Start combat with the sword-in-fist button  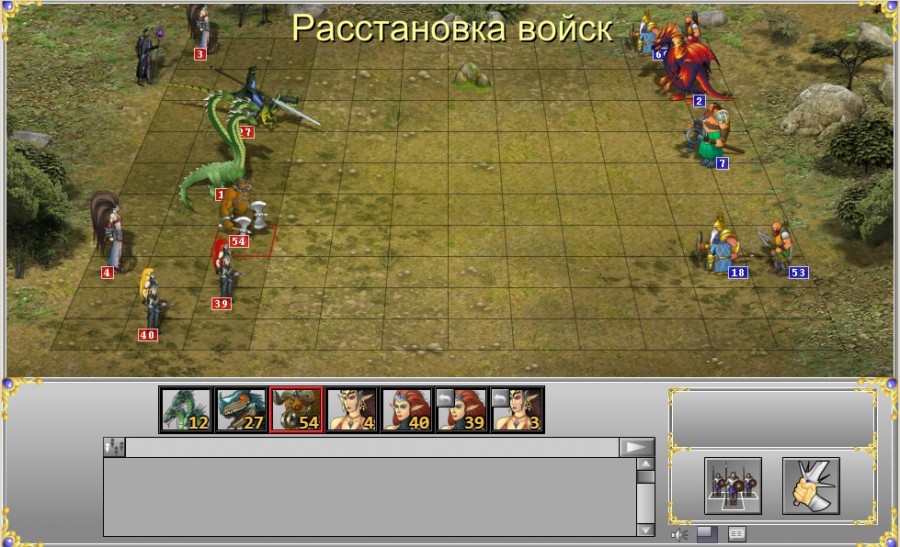811,486
